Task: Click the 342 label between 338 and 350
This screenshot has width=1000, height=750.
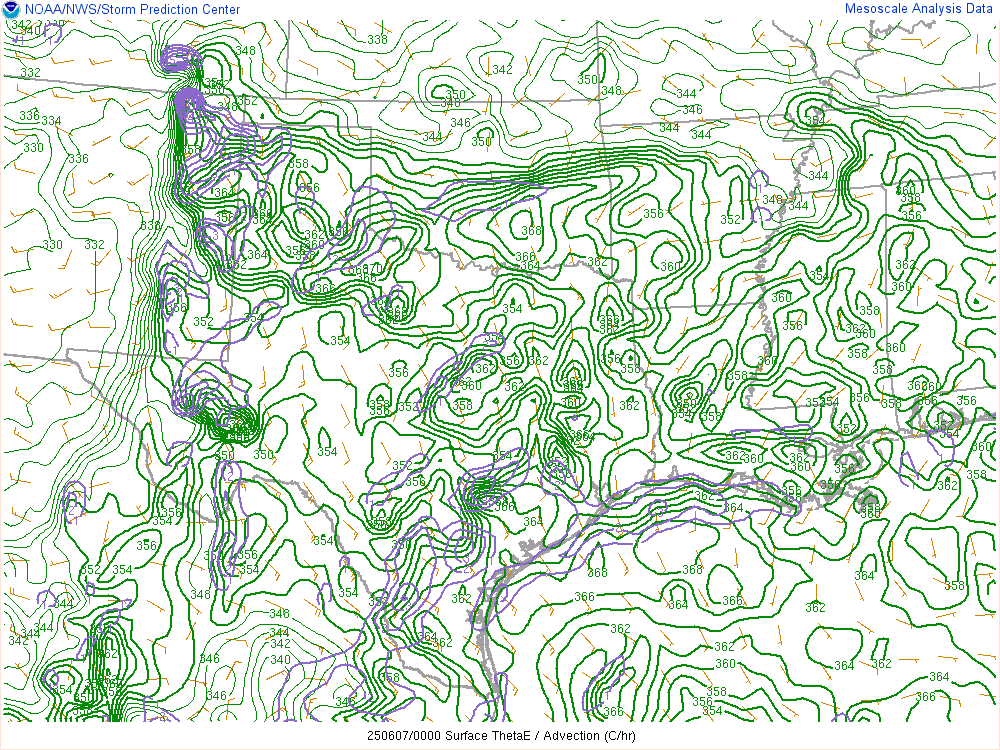Action: [x=502, y=70]
